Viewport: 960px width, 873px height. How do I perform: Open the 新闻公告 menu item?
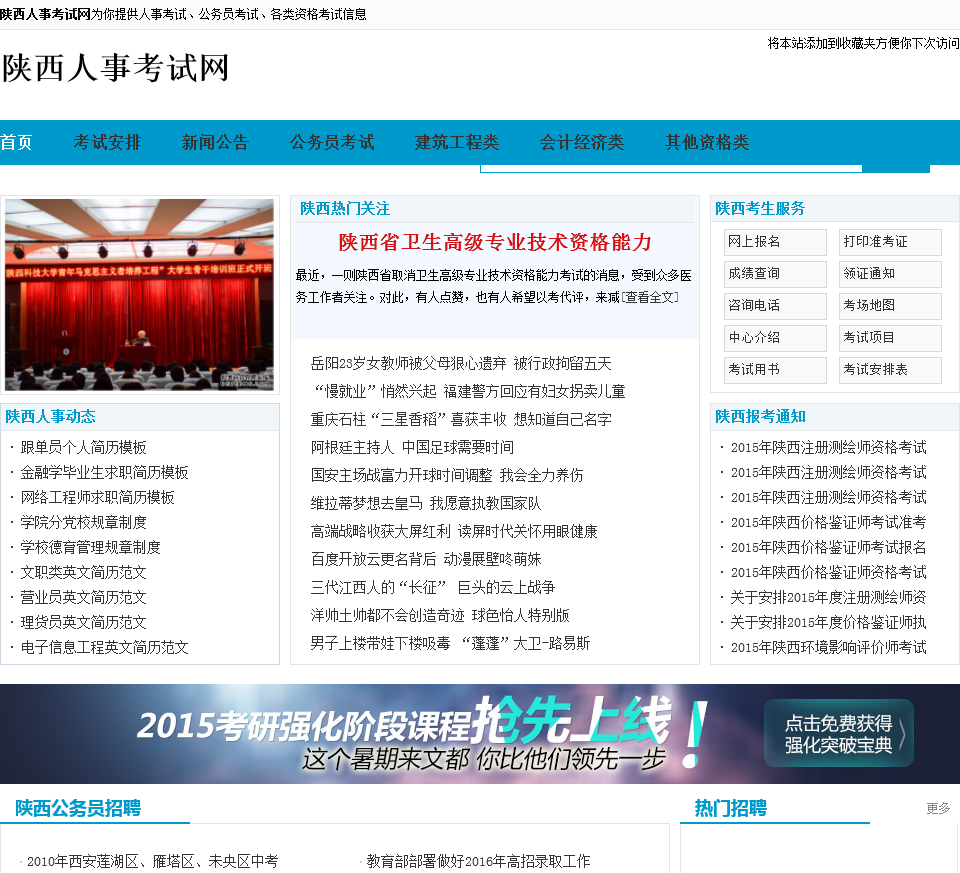(x=216, y=142)
